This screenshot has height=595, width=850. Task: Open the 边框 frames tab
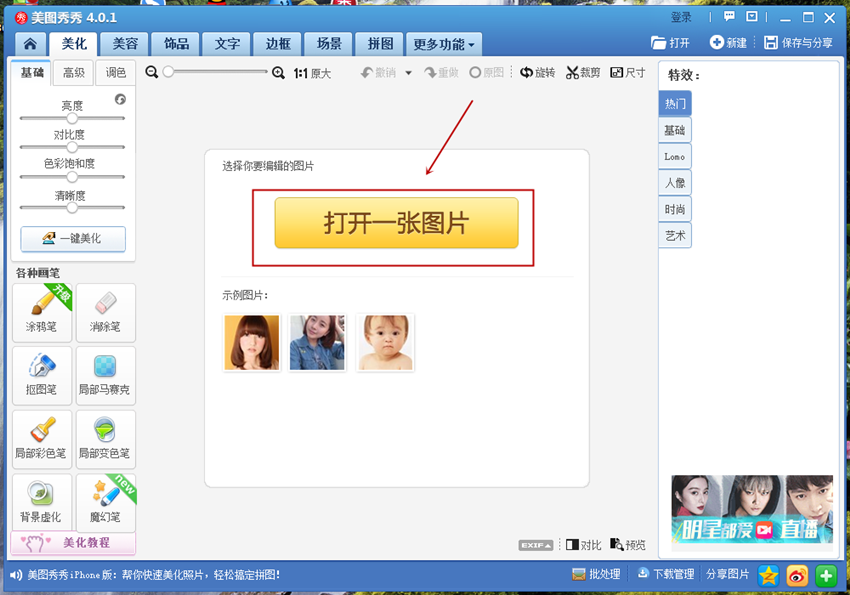[278, 44]
